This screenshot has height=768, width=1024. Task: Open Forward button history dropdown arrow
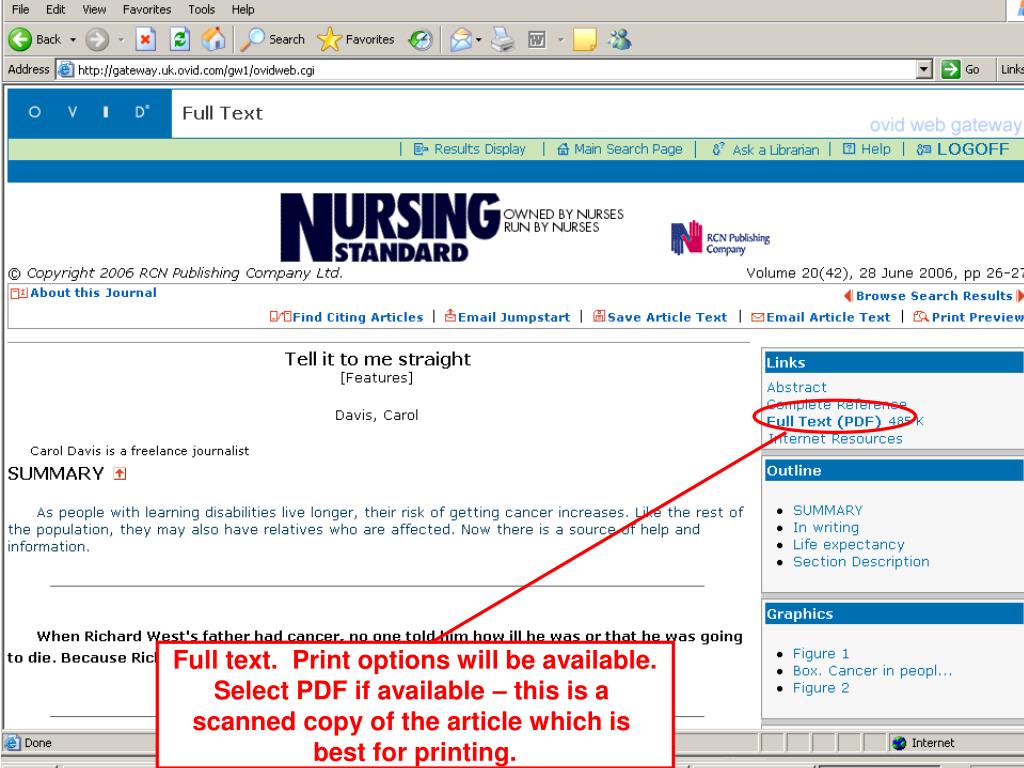tap(121, 40)
